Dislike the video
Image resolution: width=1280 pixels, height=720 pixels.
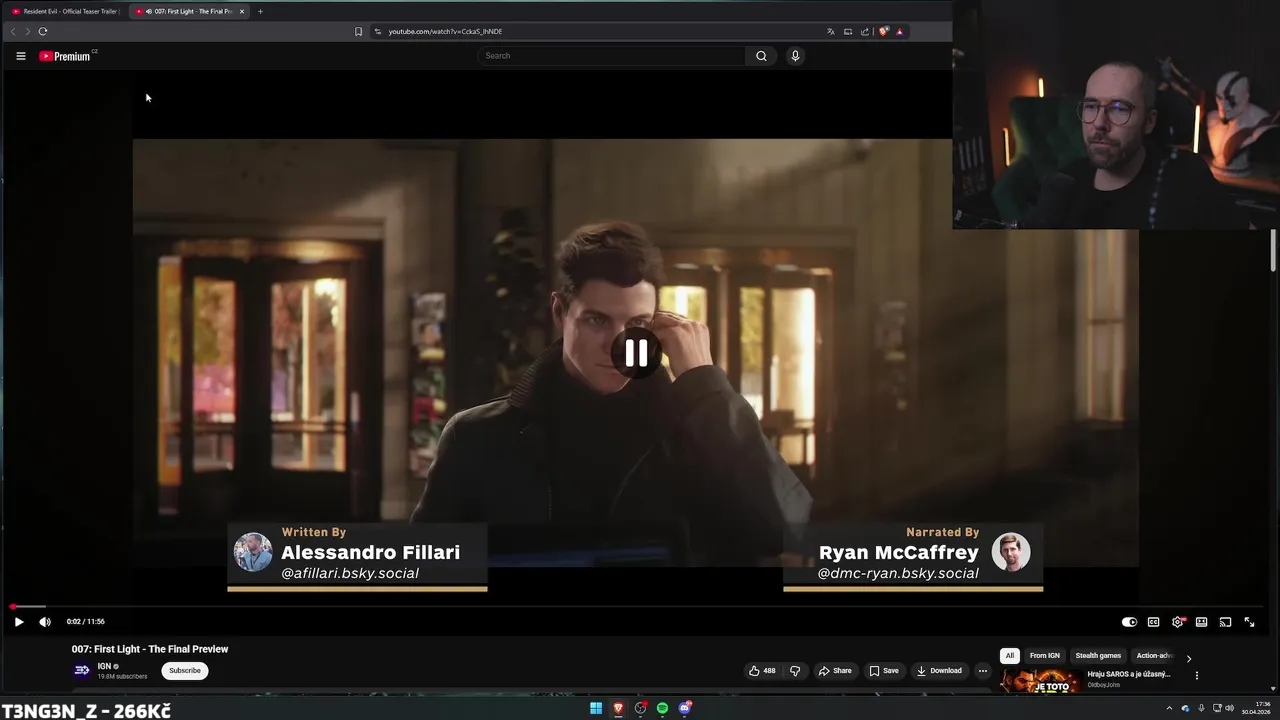795,671
